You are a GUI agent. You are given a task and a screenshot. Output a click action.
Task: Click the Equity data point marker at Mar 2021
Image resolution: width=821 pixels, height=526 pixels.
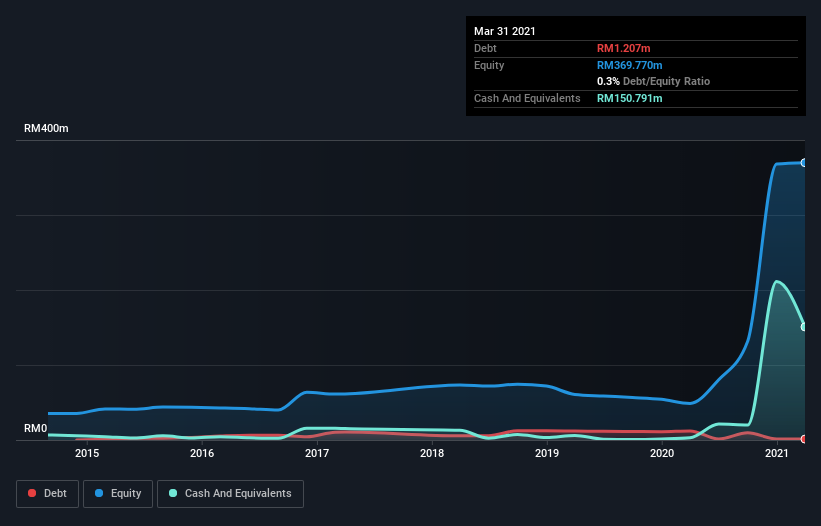pyautogui.click(x=804, y=163)
